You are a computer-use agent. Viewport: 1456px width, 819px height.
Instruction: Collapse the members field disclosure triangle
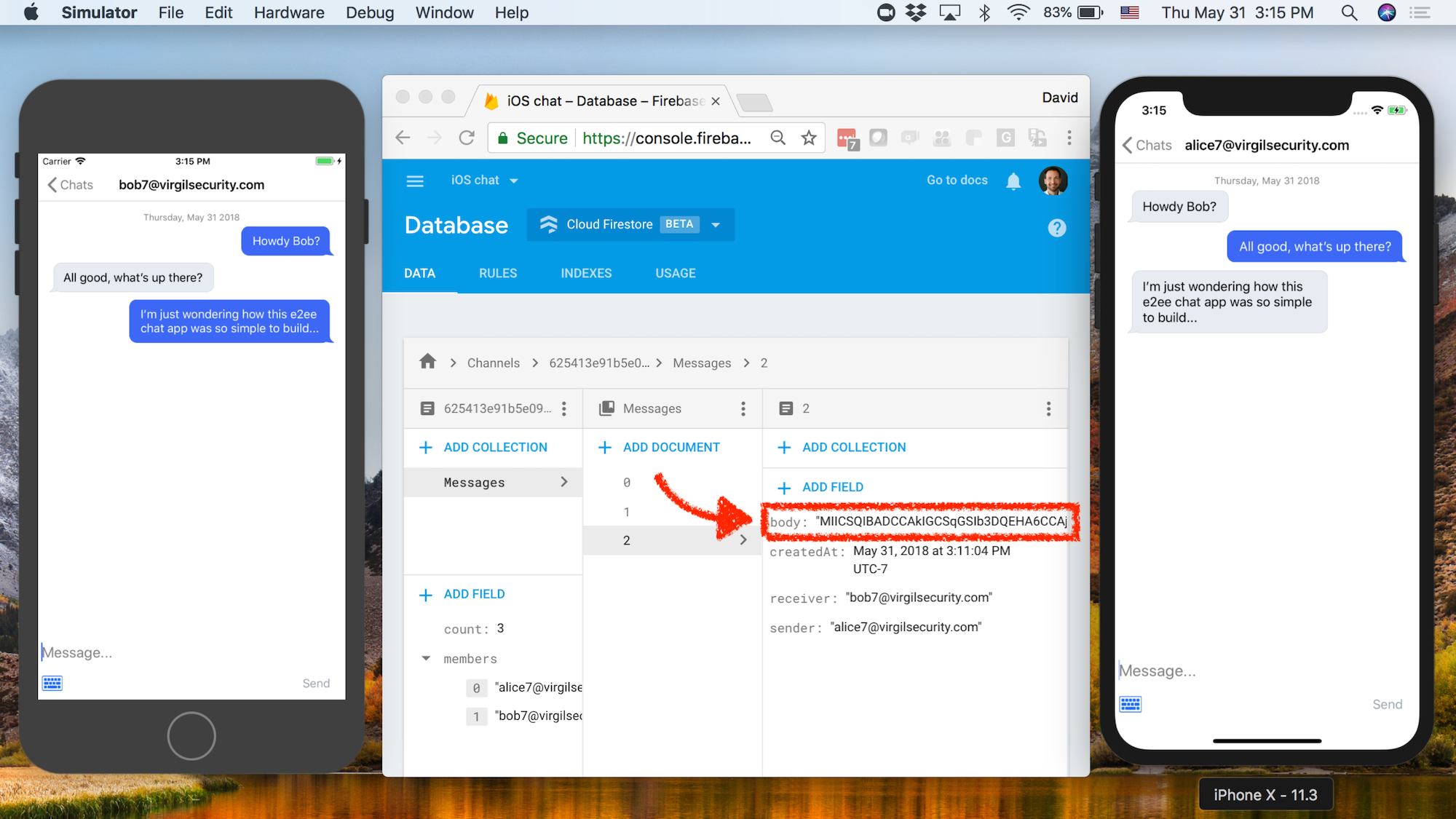(x=426, y=658)
